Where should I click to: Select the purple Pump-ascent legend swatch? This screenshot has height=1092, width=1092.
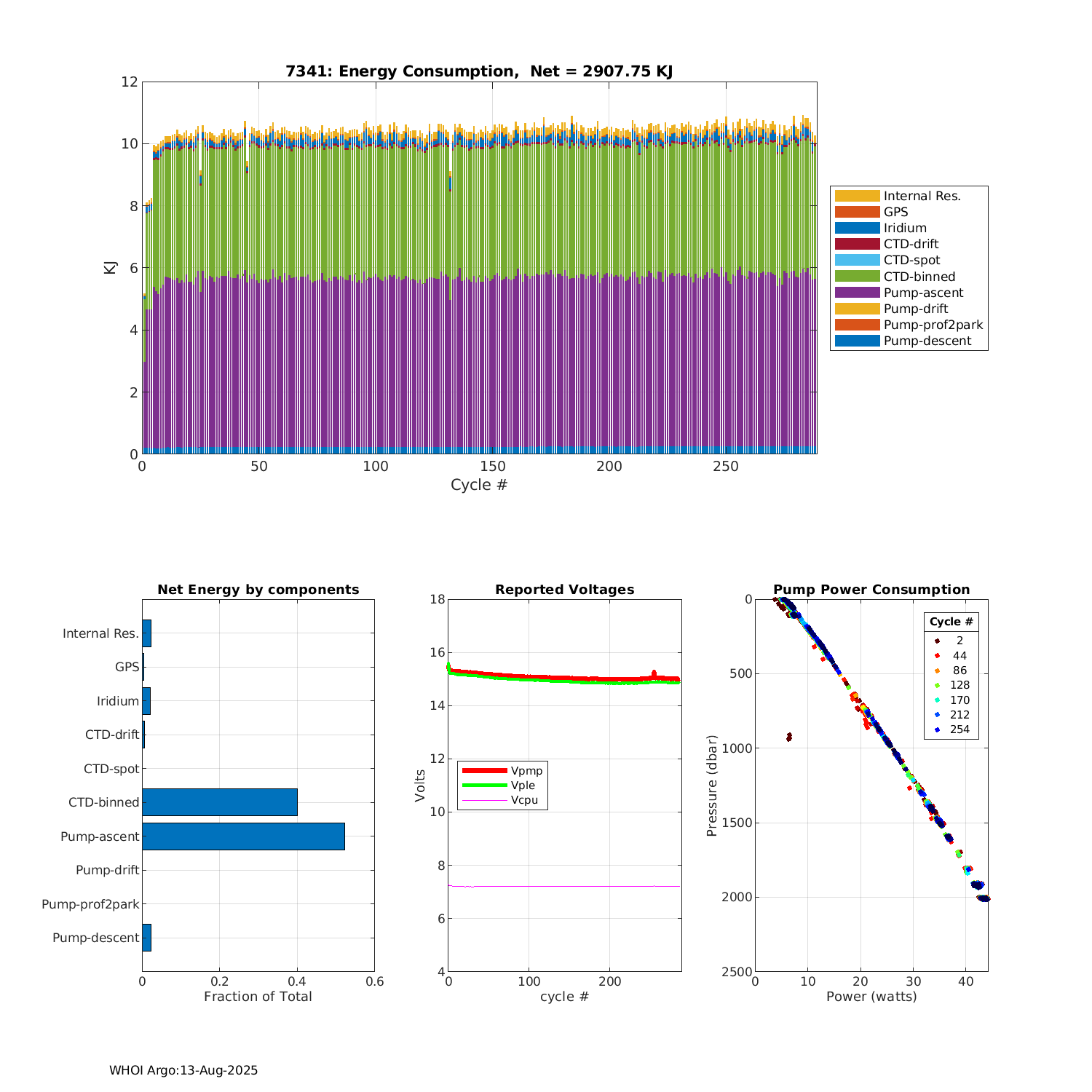click(x=857, y=293)
